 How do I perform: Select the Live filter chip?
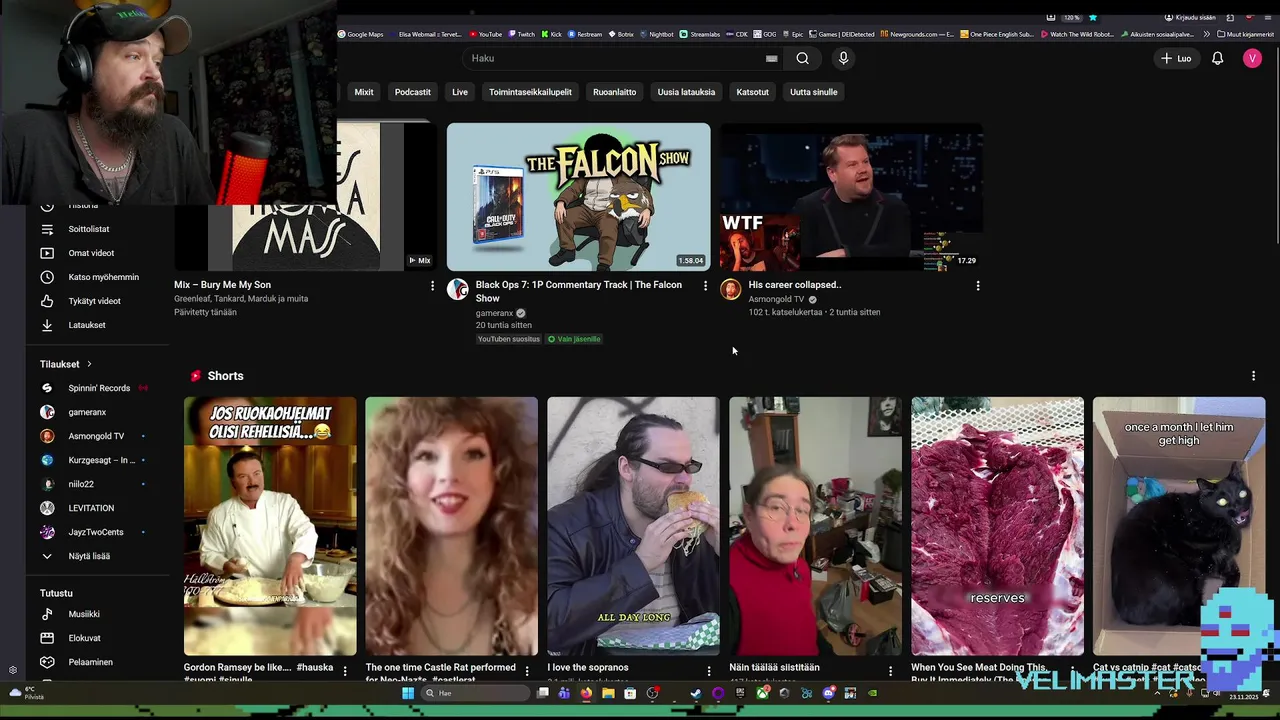pyautogui.click(x=460, y=92)
